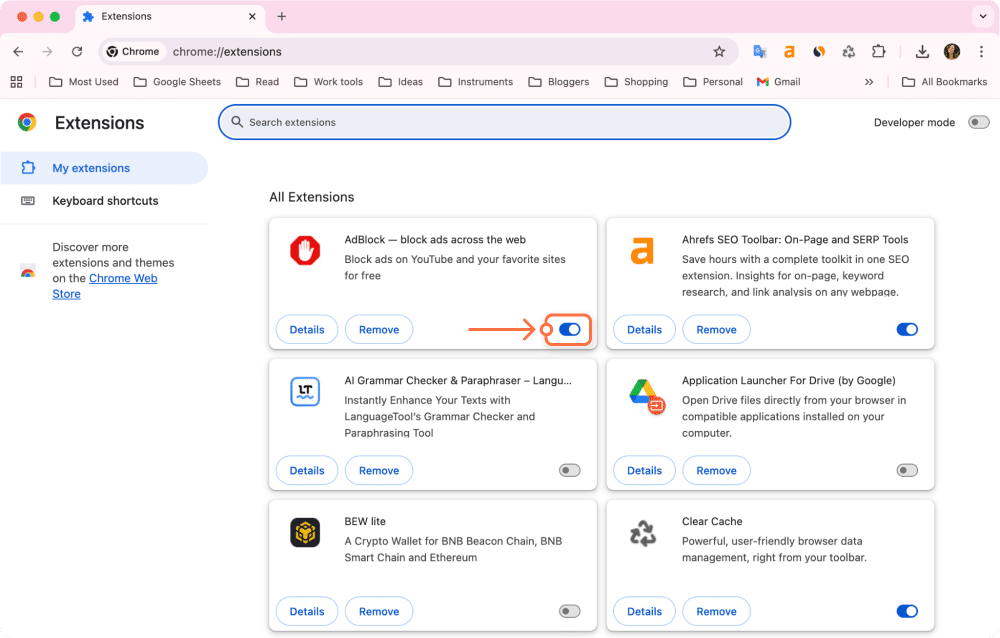Click the bookmark star icon in address bar

(x=719, y=52)
